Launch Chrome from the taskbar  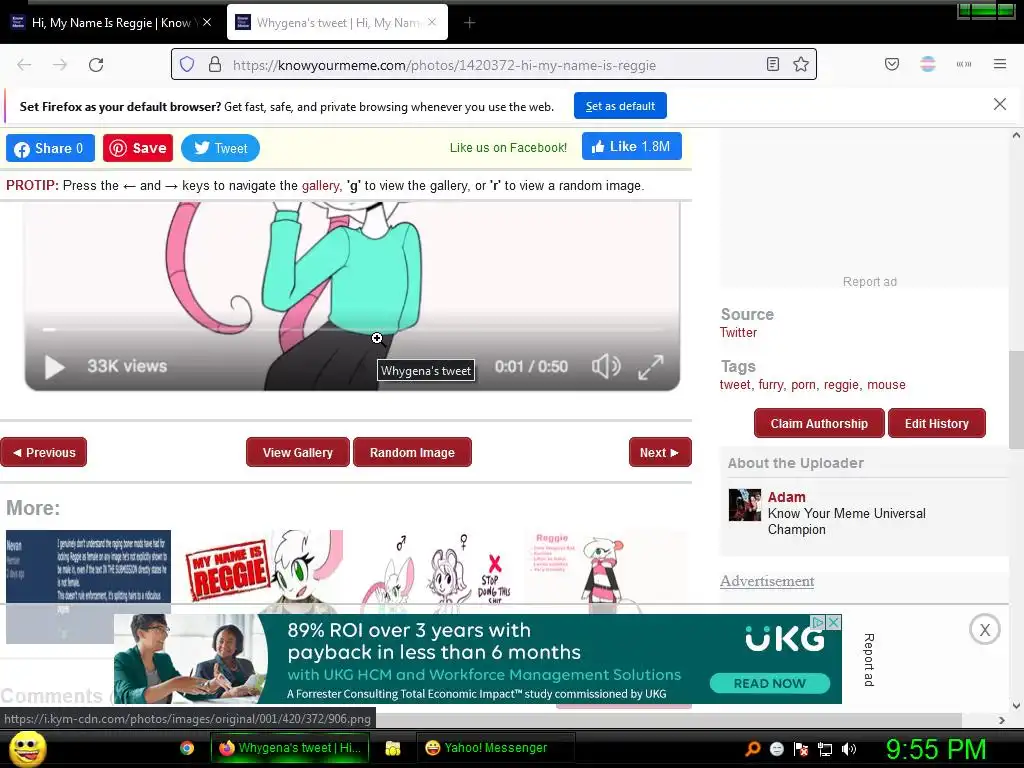[187, 748]
